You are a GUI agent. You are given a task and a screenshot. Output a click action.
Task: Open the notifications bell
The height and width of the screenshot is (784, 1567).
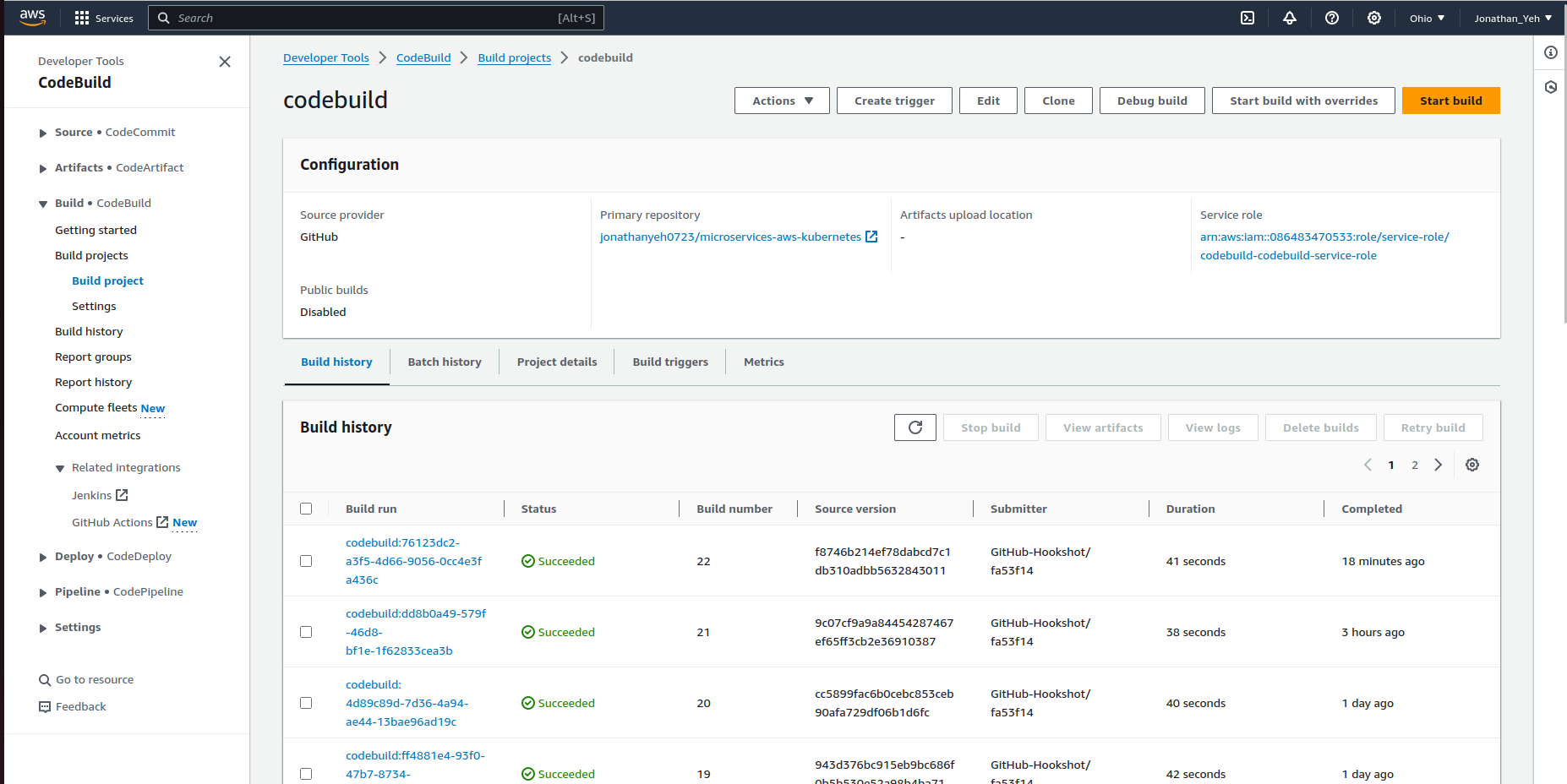tap(1290, 18)
